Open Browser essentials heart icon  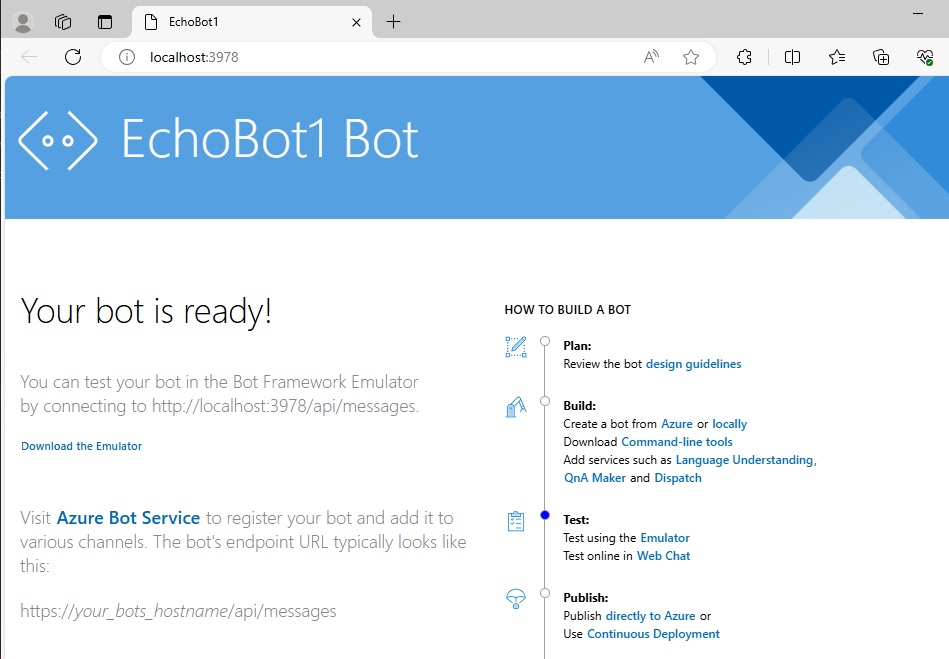925,57
